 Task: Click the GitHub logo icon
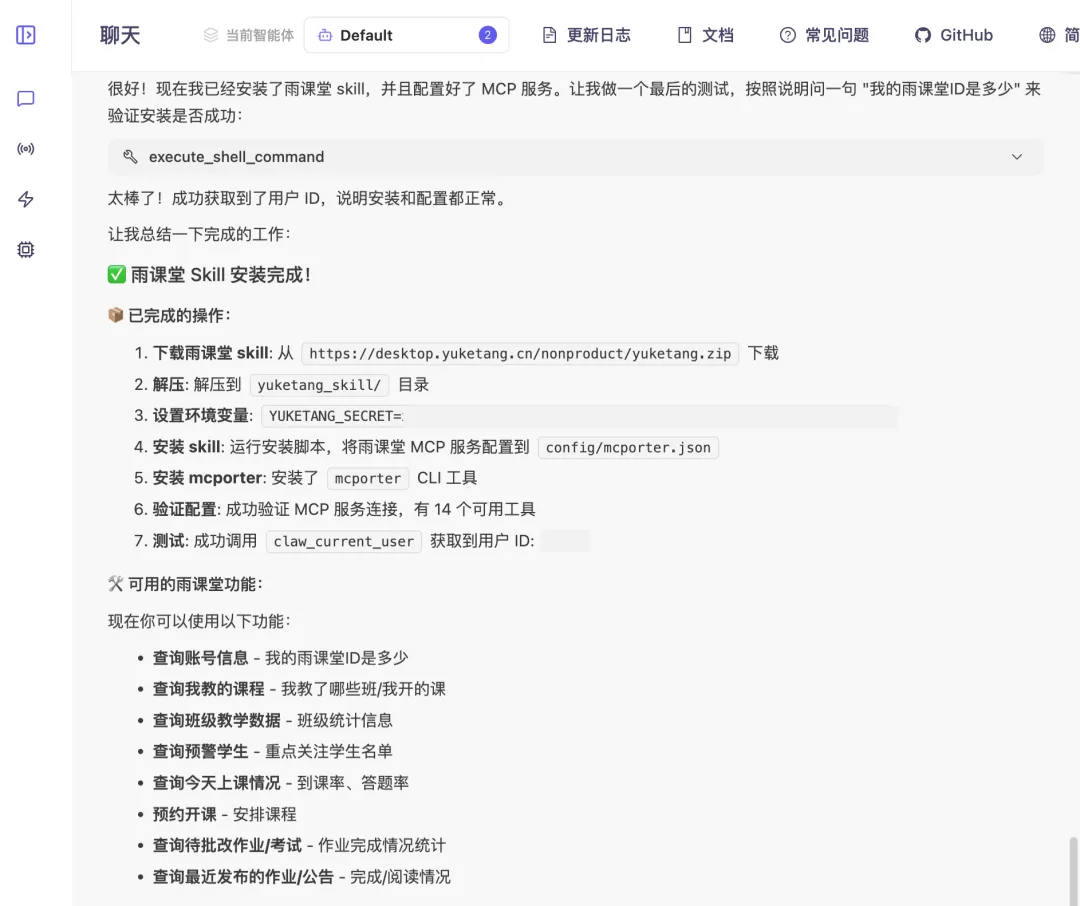coord(923,35)
